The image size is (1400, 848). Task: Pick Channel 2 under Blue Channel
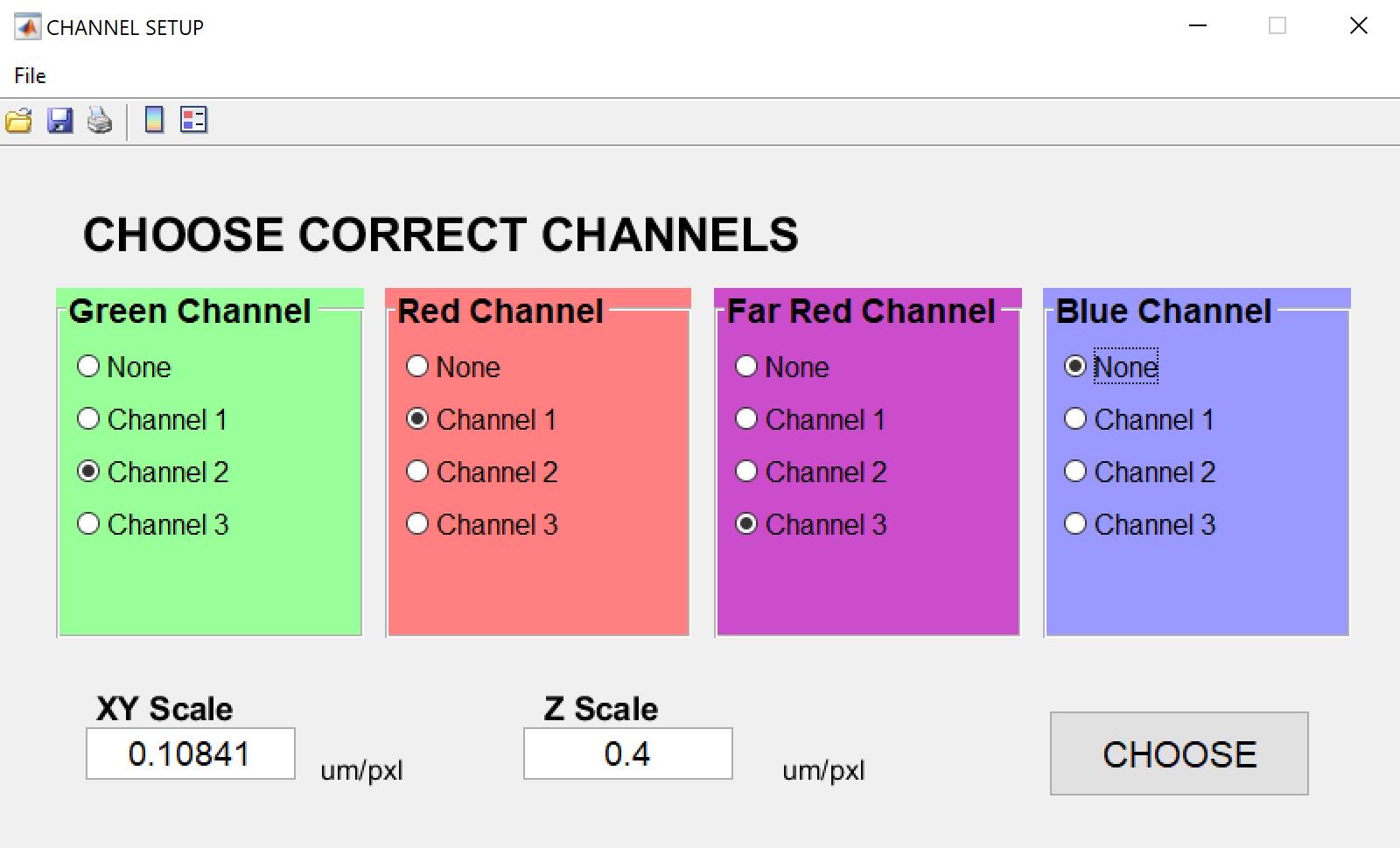[x=1075, y=472]
